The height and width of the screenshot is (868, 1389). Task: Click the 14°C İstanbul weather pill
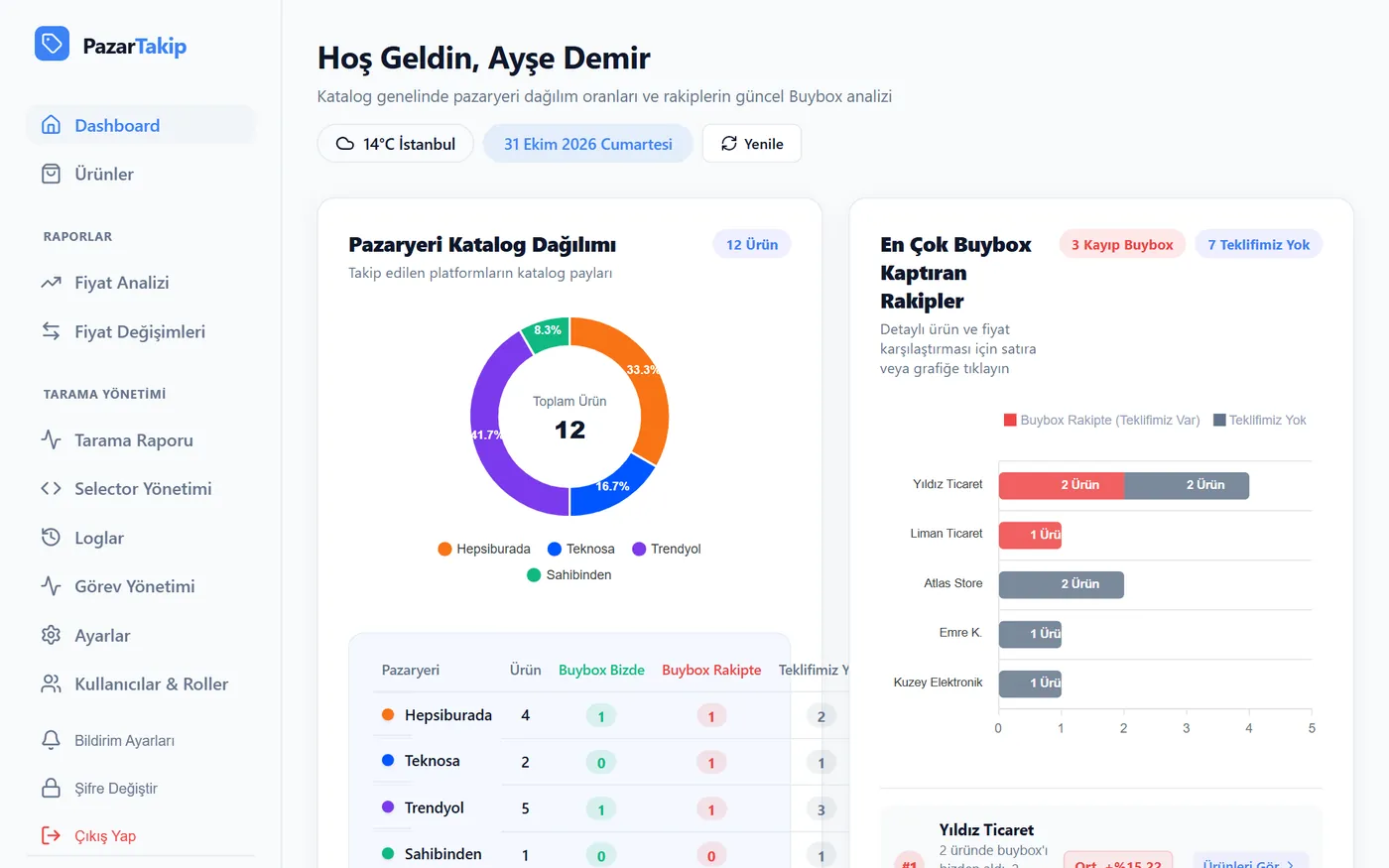[396, 144]
